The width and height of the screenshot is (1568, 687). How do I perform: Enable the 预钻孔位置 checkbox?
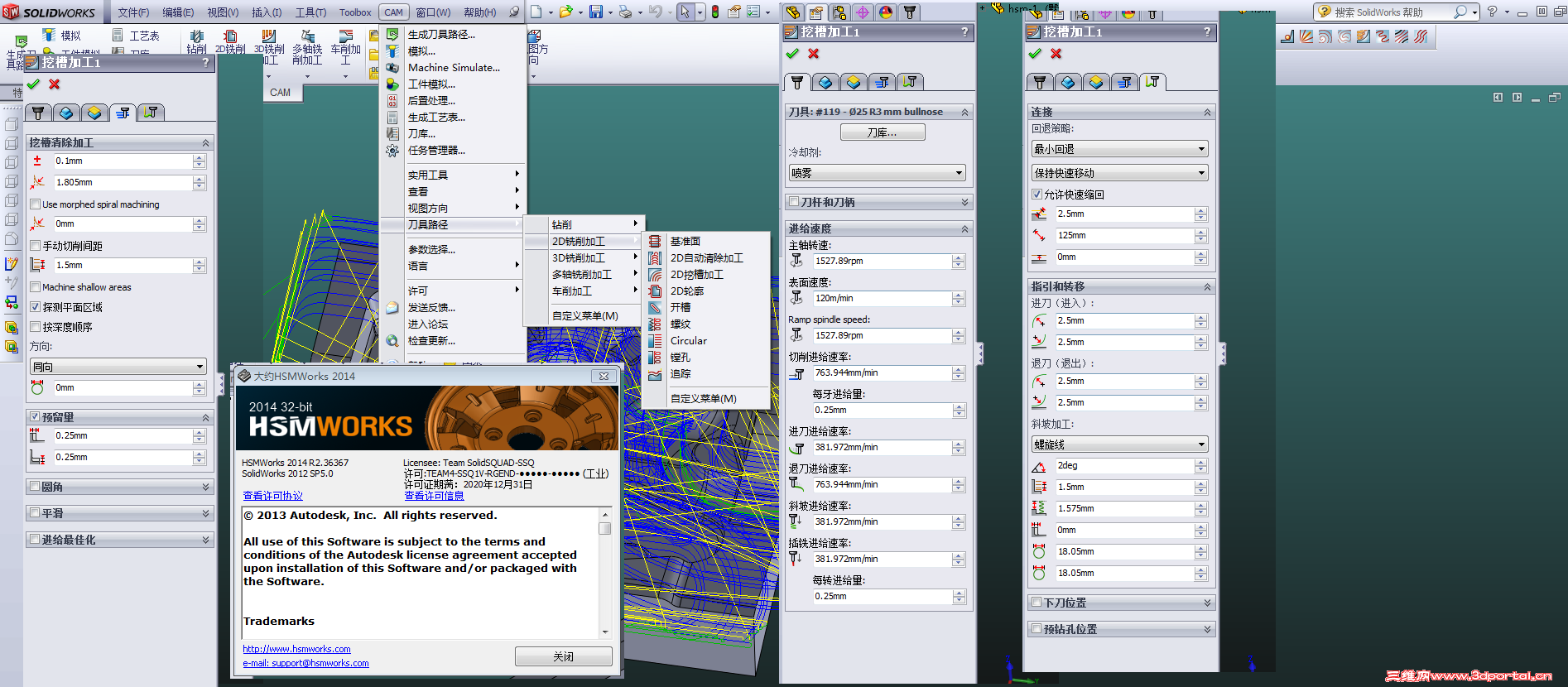click(1037, 629)
